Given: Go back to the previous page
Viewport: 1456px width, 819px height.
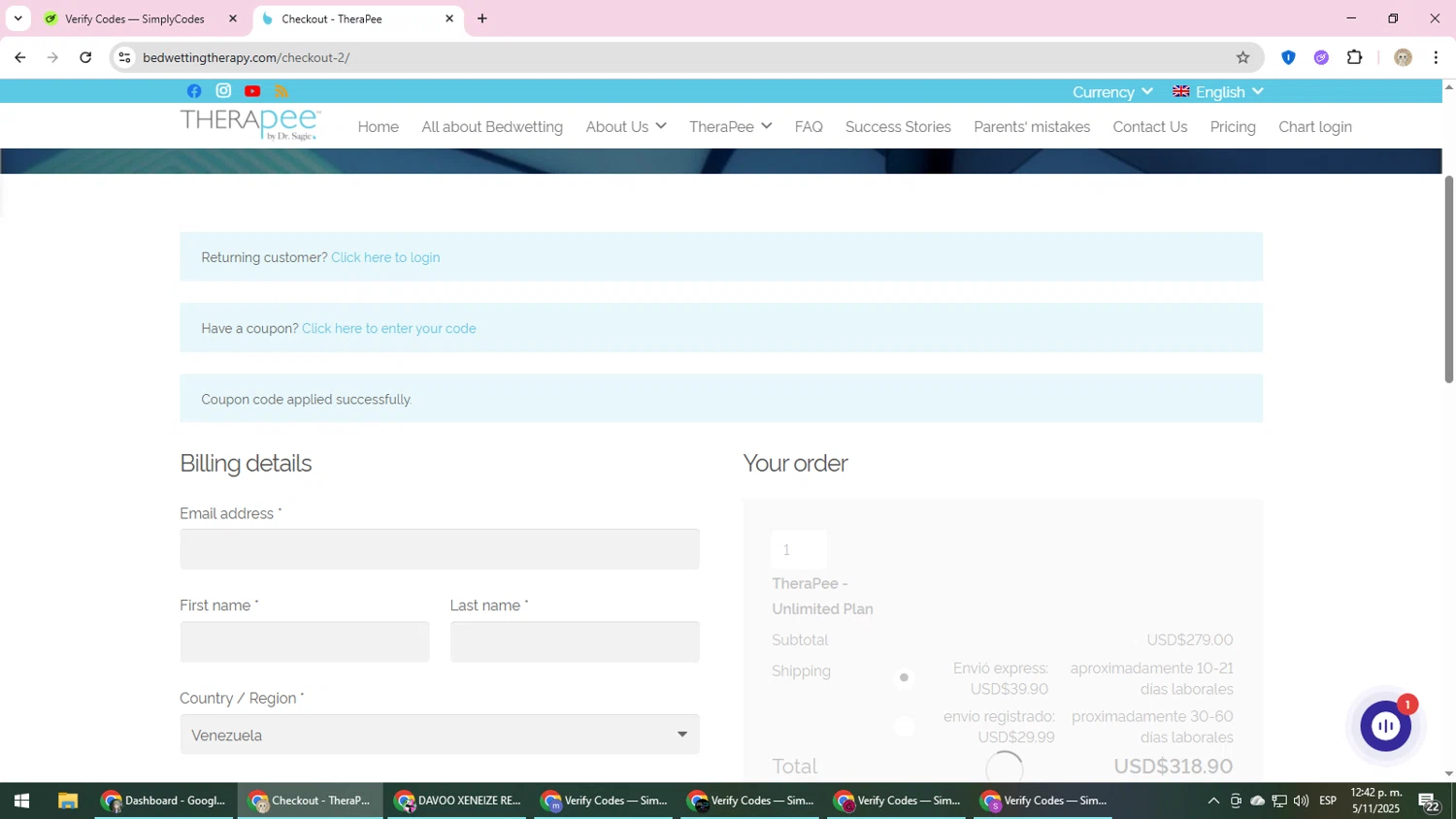Looking at the screenshot, I should 19,57.
